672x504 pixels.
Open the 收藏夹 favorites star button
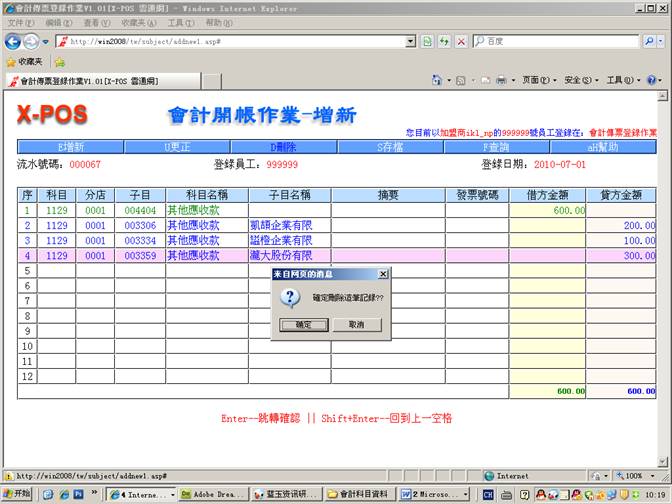(24, 61)
